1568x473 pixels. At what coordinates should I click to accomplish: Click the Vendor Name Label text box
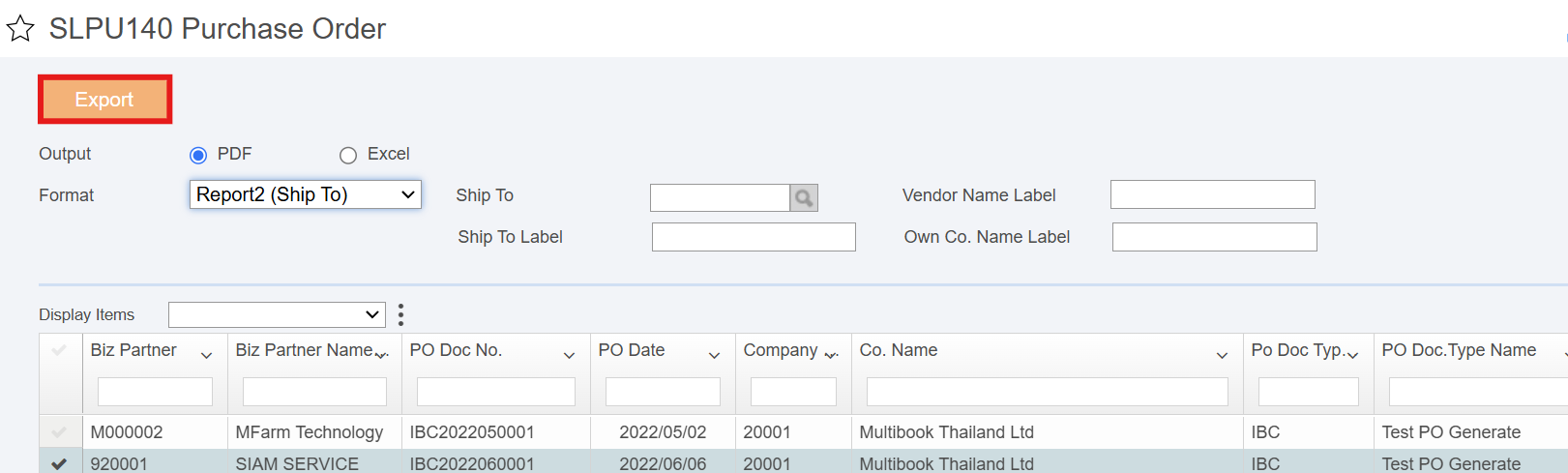tap(1213, 194)
